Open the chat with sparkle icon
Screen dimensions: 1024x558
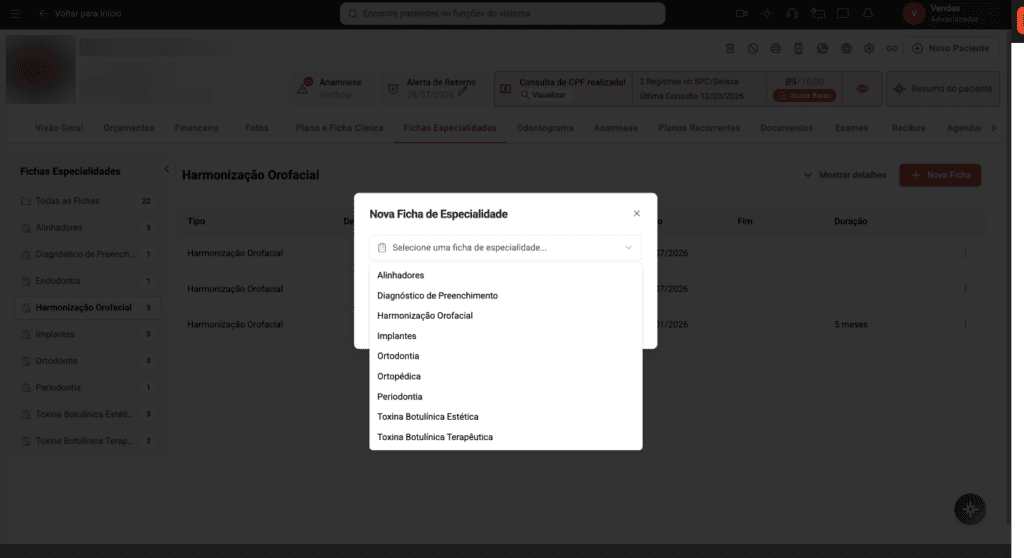[x=818, y=13]
